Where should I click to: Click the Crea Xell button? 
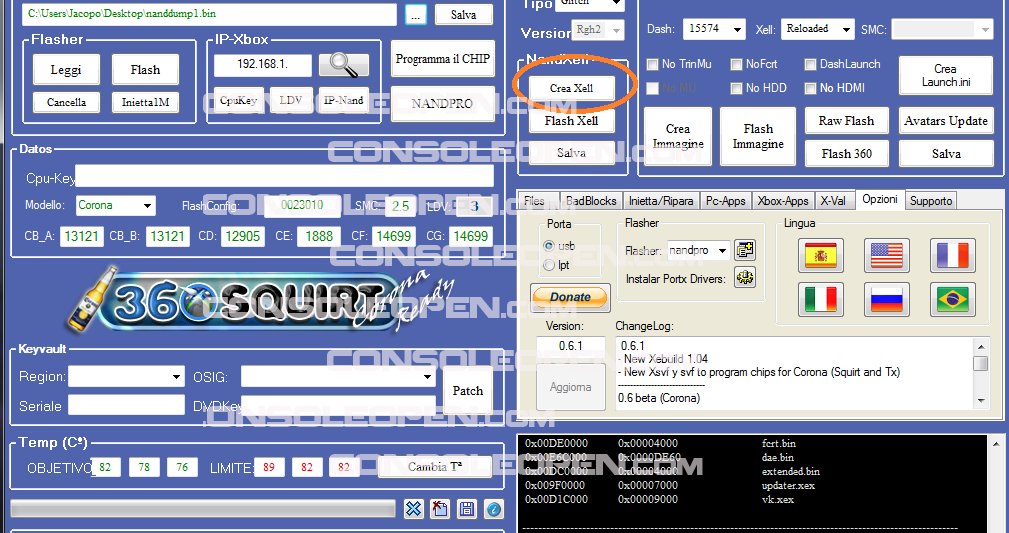pos(571,88)
